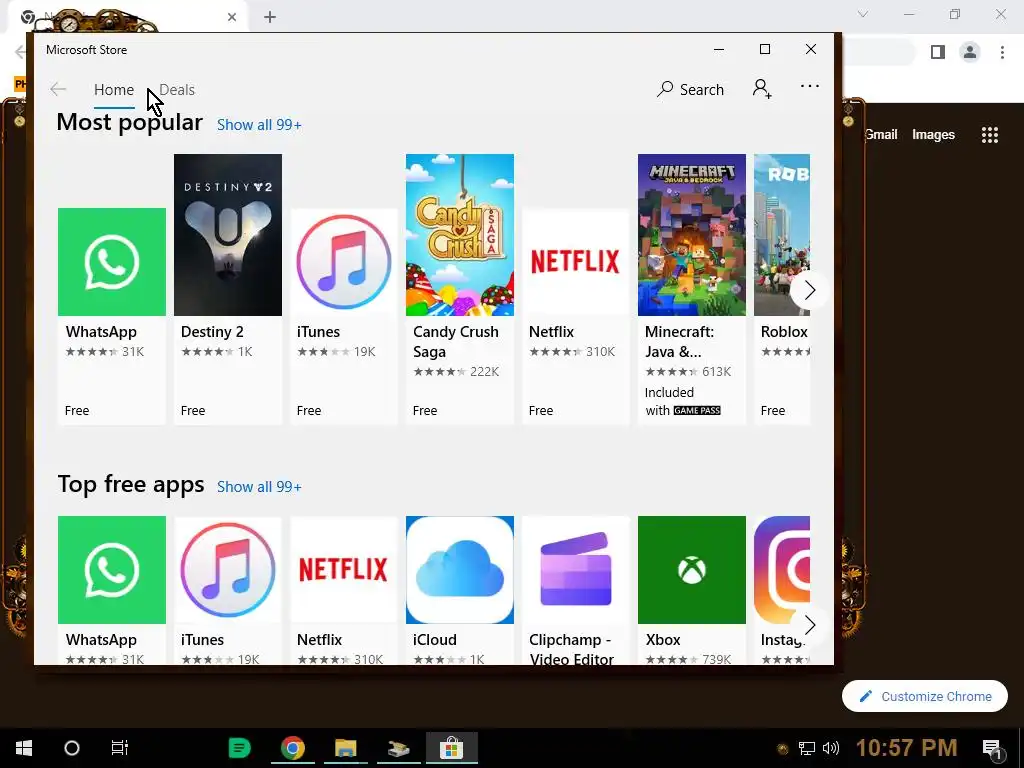Close the current Chrome tab
The image size is (1024, 768).
(232, 17)
